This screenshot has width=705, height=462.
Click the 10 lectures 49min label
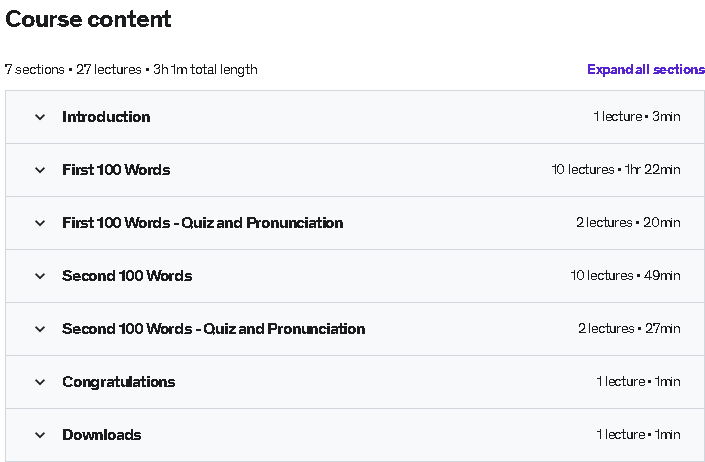(x=625, y=275)
